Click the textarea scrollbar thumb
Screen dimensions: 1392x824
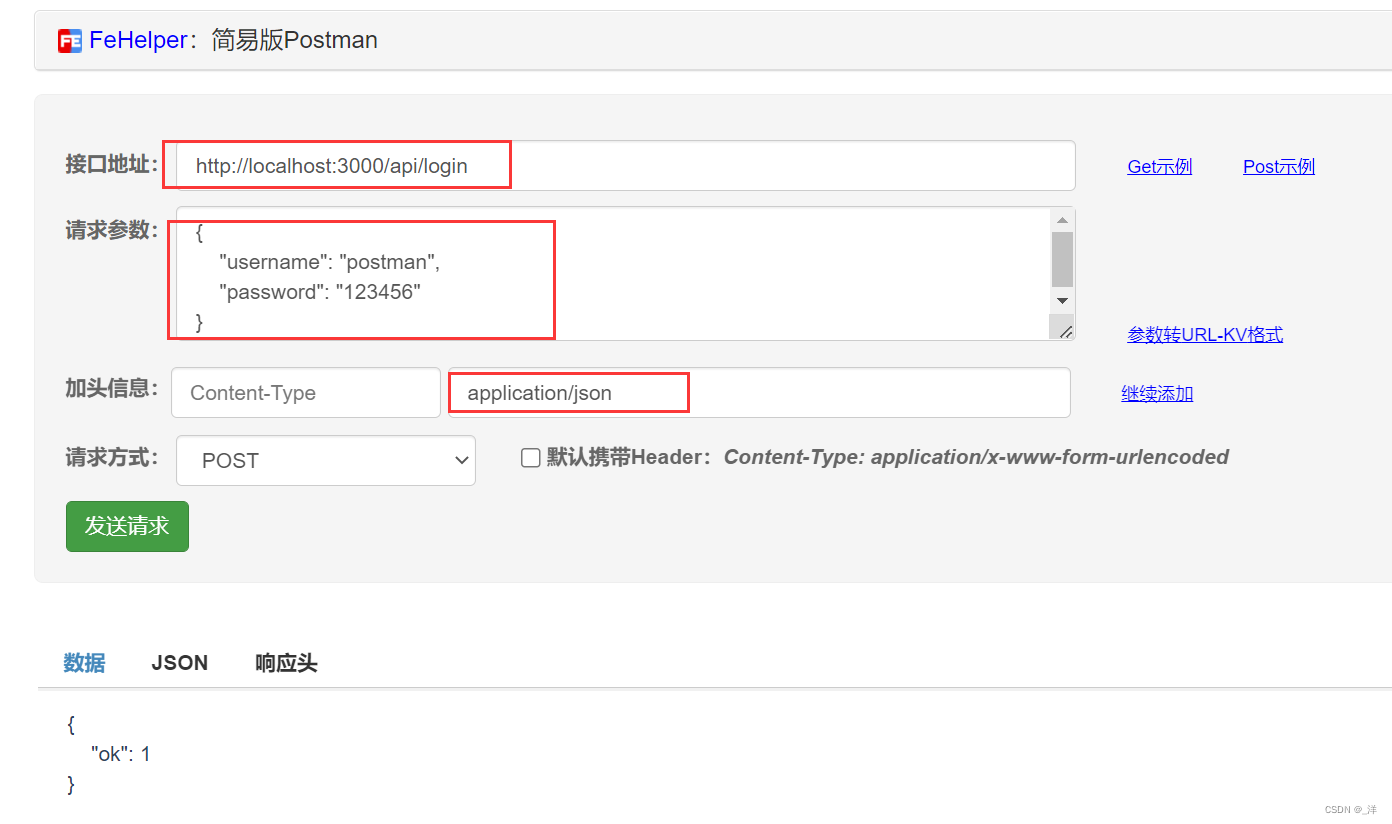(x=1062, y=260)
